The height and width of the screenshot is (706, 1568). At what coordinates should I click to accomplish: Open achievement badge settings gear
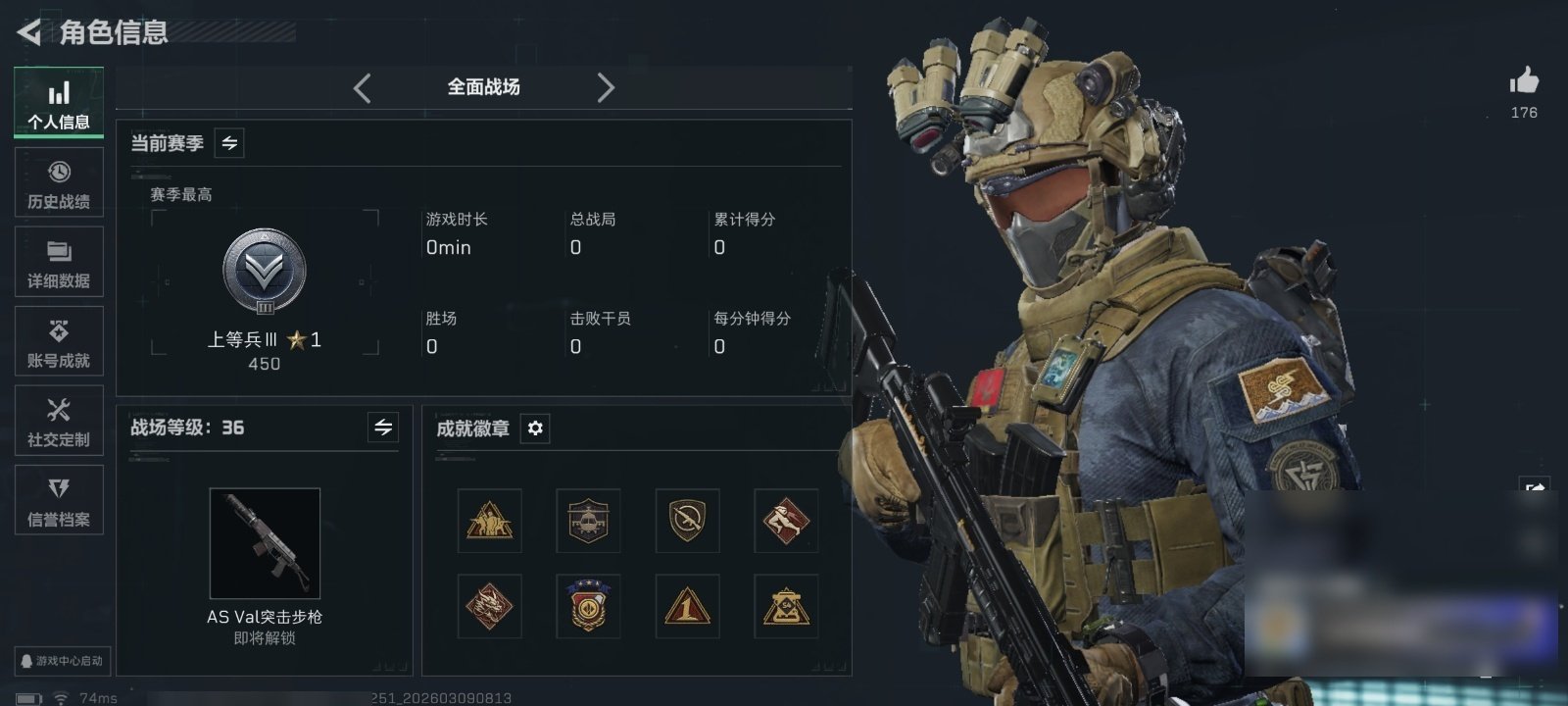pos(535,429)
